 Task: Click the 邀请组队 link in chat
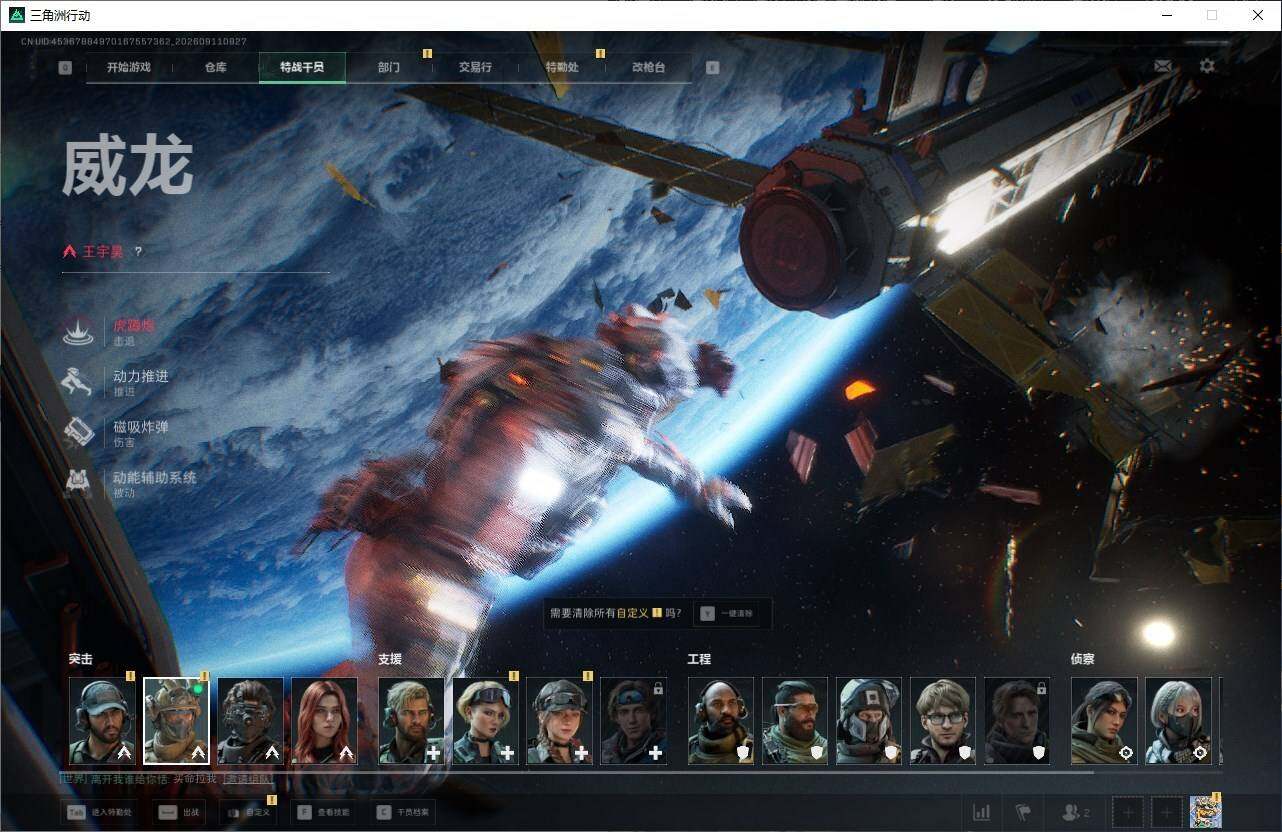point(247,779)
